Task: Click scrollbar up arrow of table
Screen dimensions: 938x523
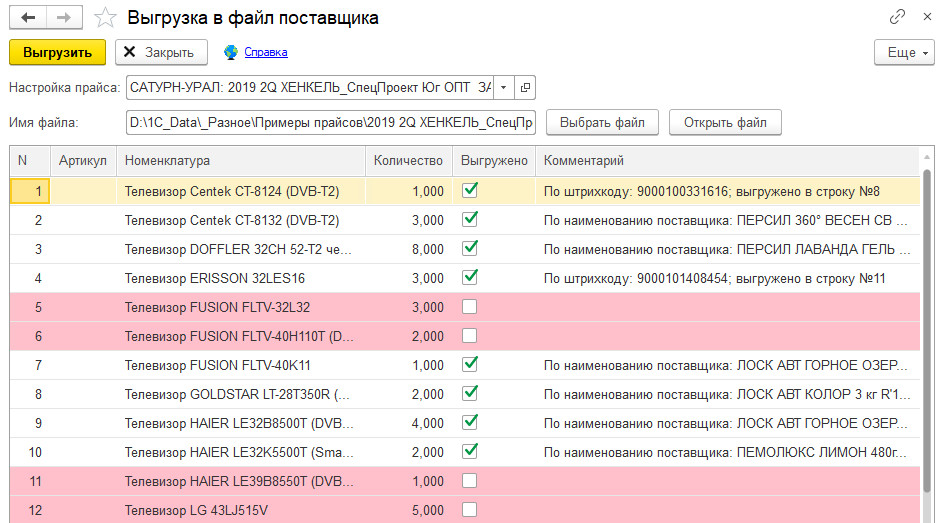Action: point(928,157)
